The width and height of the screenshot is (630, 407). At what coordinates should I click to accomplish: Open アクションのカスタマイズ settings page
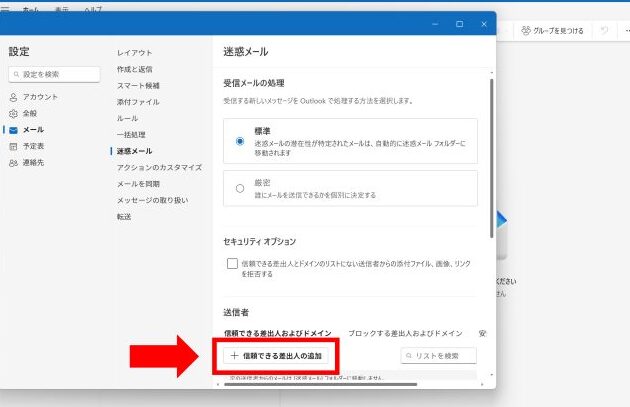pos(159,168)
